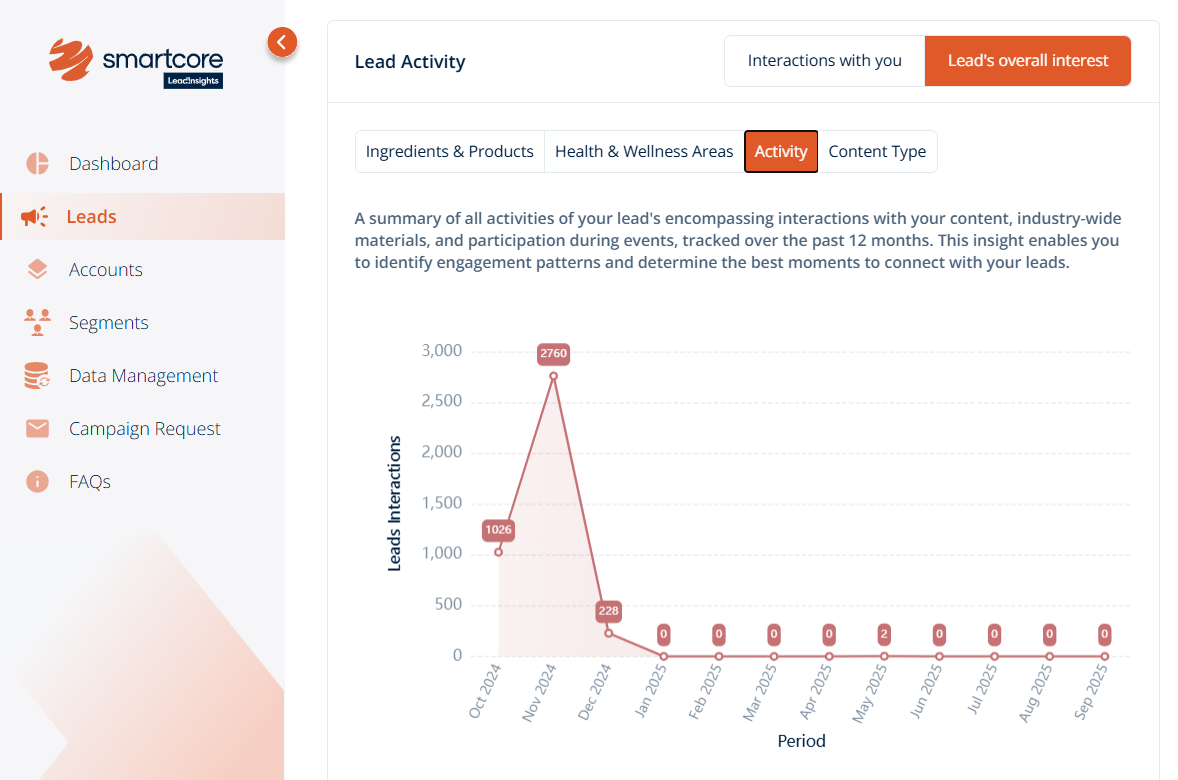
Task: Click the May 2025 data point
Action: [x=884, y=656]
